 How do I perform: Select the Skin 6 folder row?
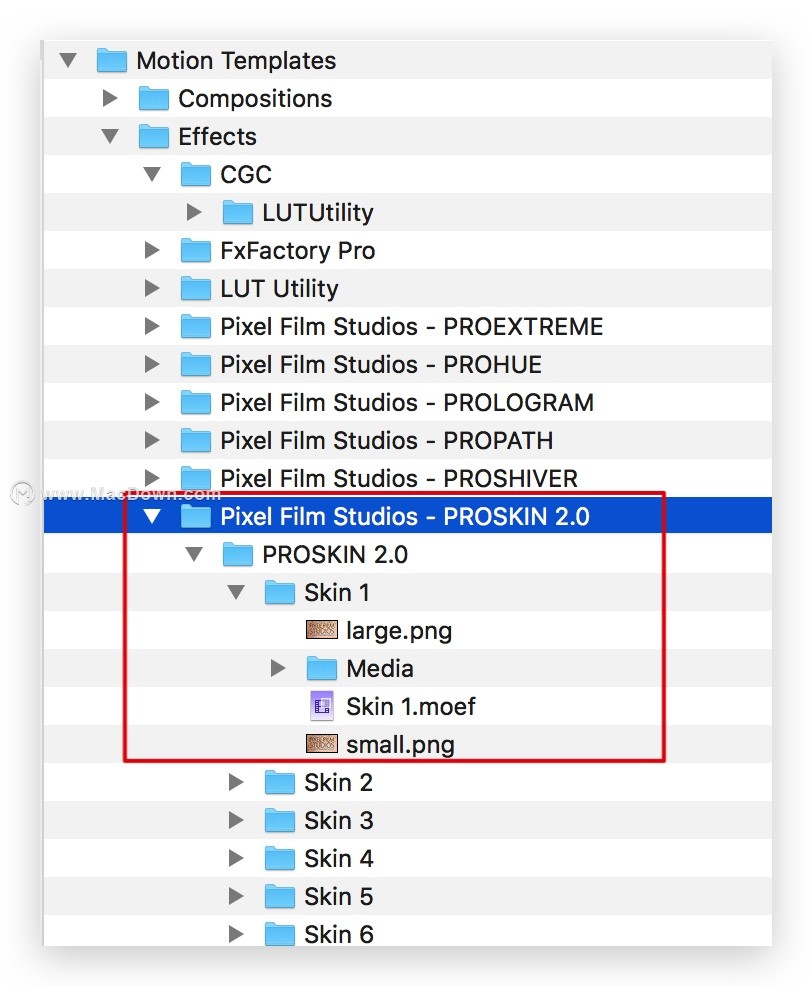point(338,934)
